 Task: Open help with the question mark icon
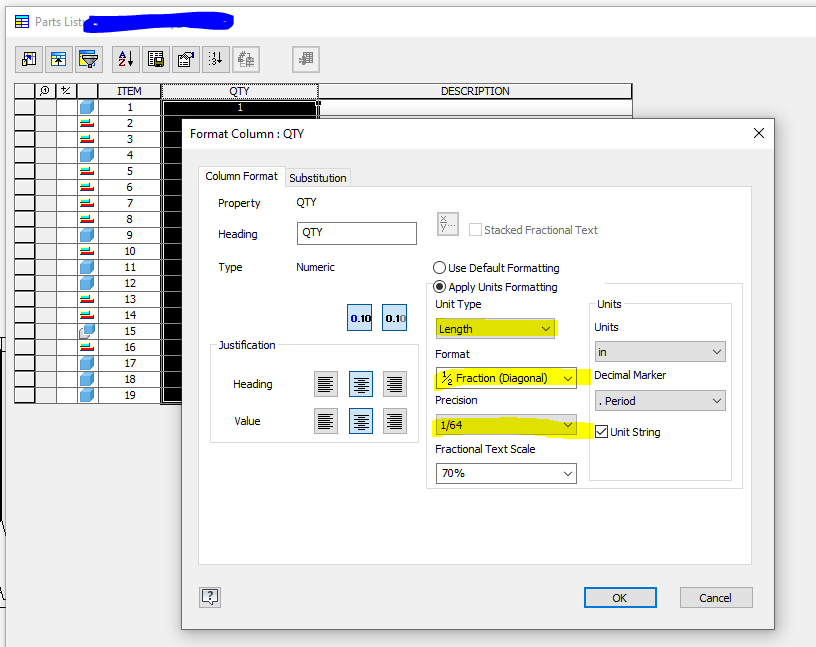(210, 597)
